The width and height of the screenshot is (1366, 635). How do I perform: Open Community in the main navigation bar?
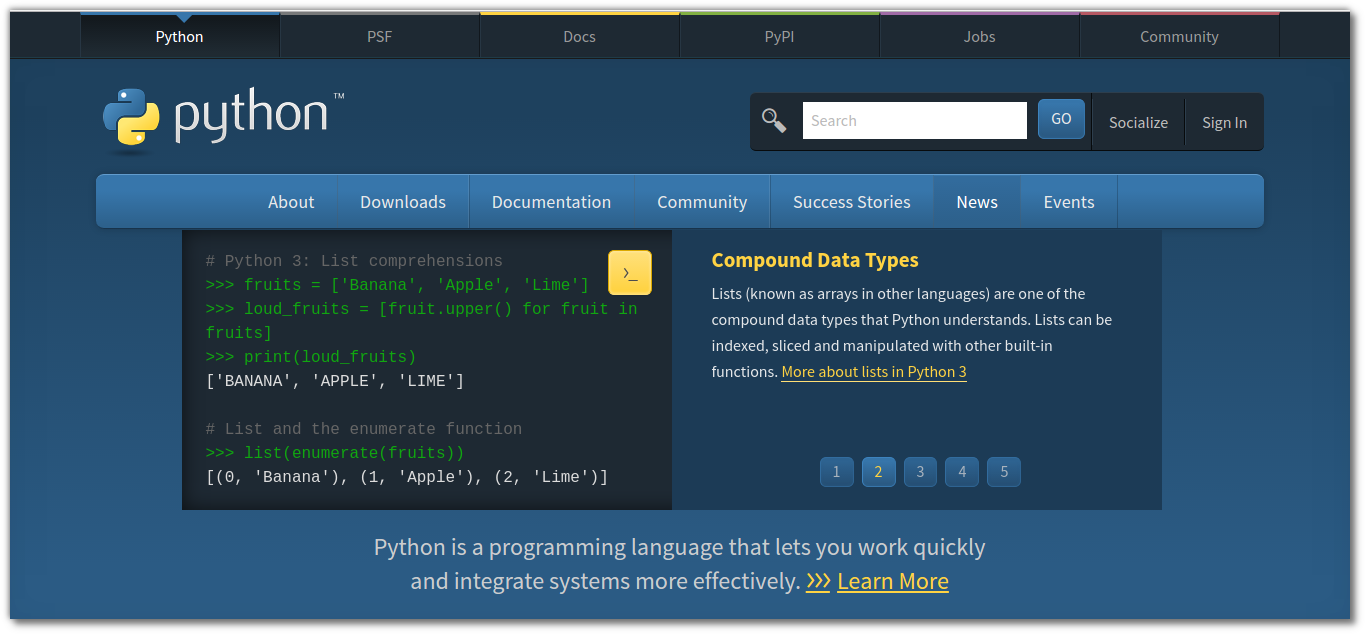[x=702, y=202]
